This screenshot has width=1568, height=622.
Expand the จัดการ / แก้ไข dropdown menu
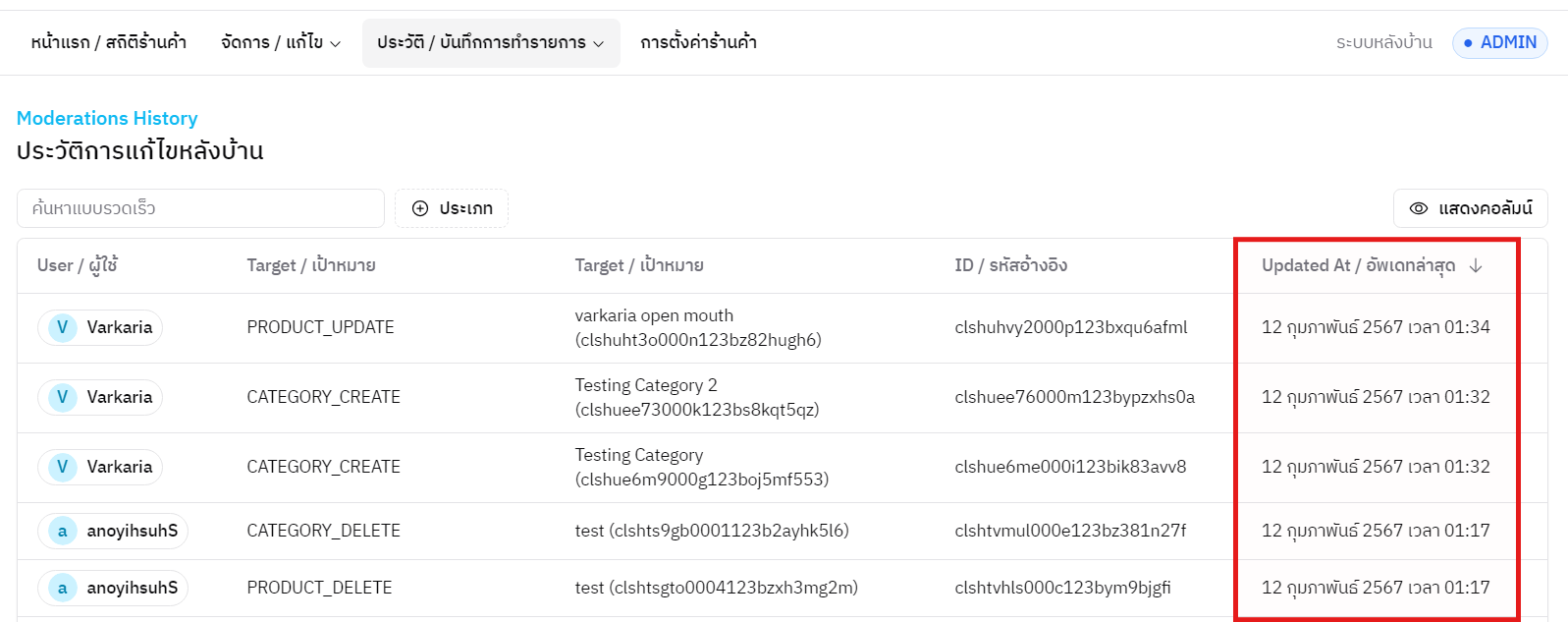[281, 42]
